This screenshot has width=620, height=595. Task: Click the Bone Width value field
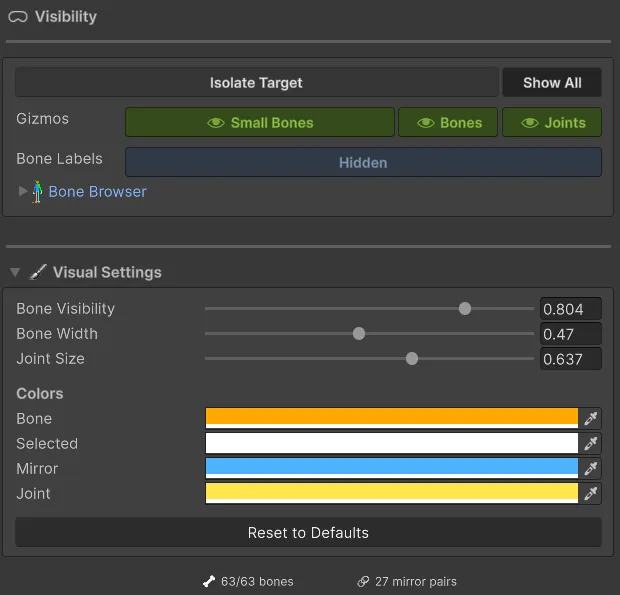pyautogui.click(x=570, y=334)
